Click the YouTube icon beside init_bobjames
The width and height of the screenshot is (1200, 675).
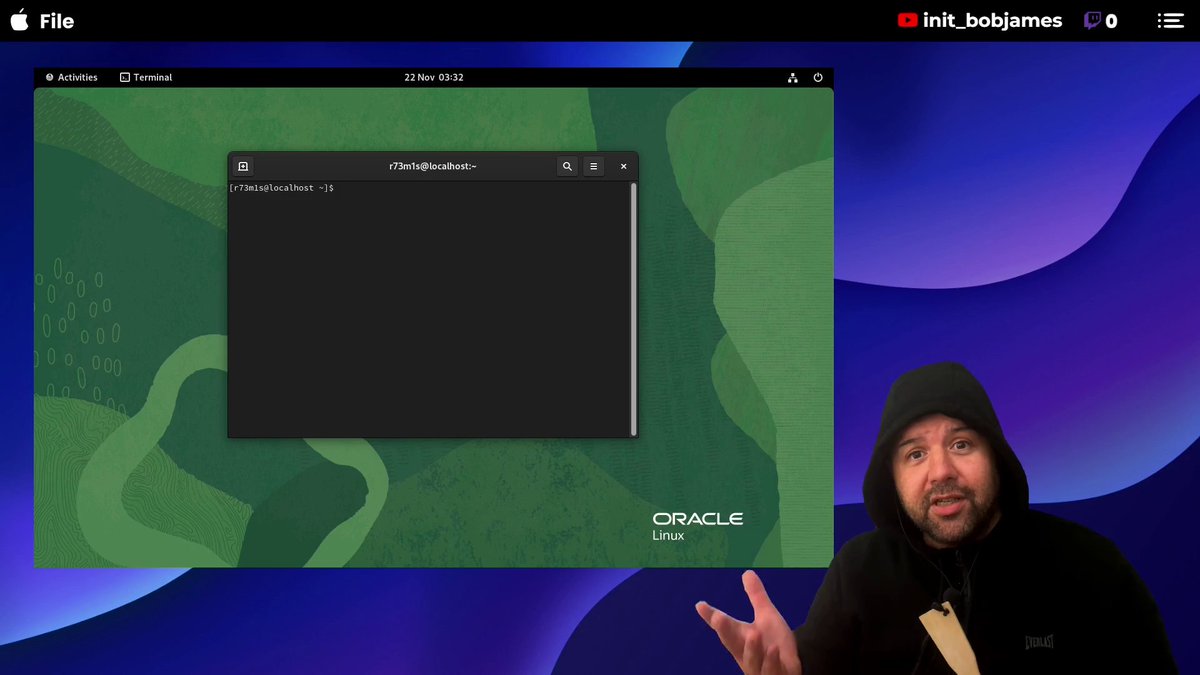(x=907, y=20)
